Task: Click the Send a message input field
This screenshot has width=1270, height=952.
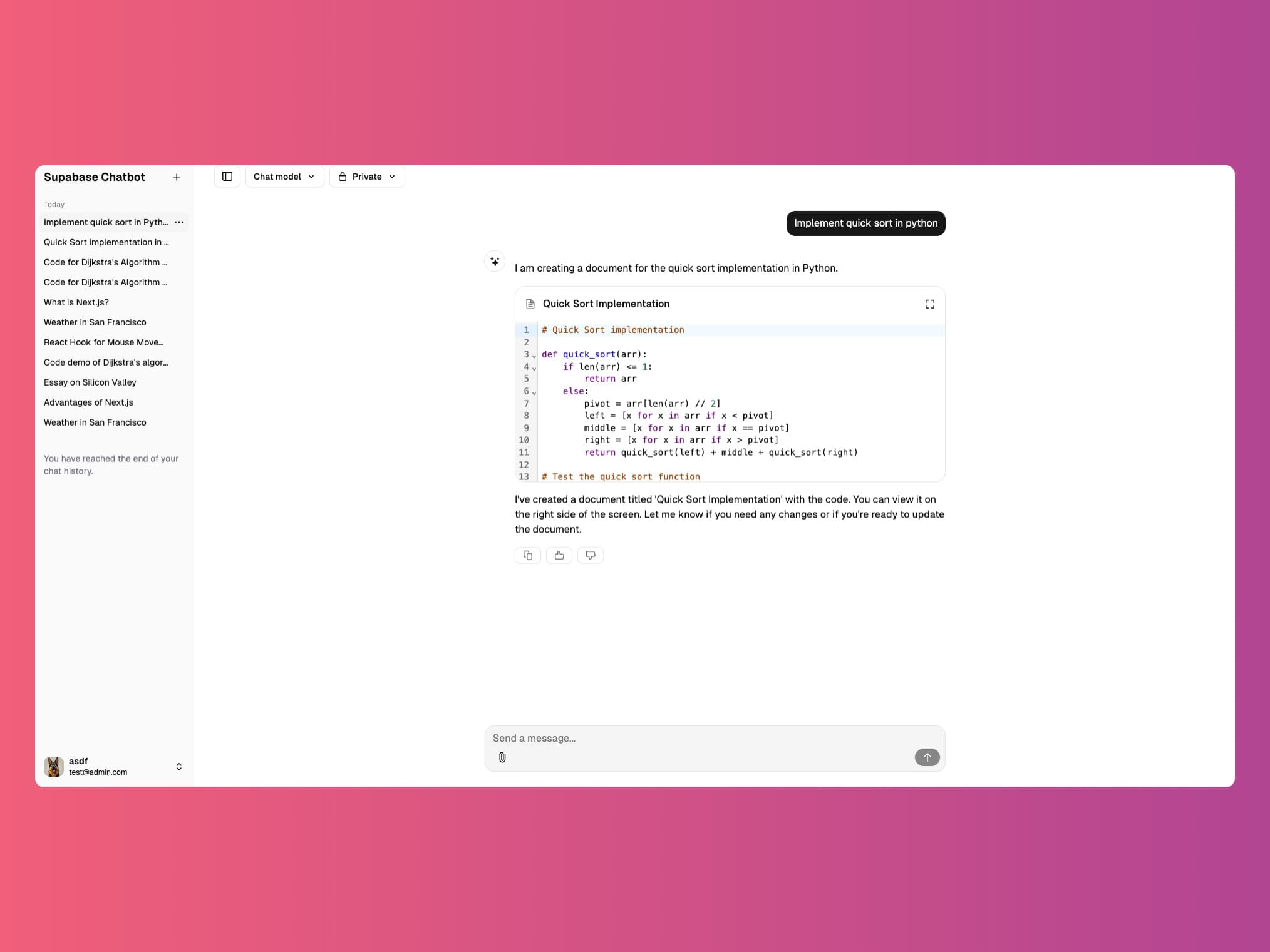Action: [x=689, y=738]
